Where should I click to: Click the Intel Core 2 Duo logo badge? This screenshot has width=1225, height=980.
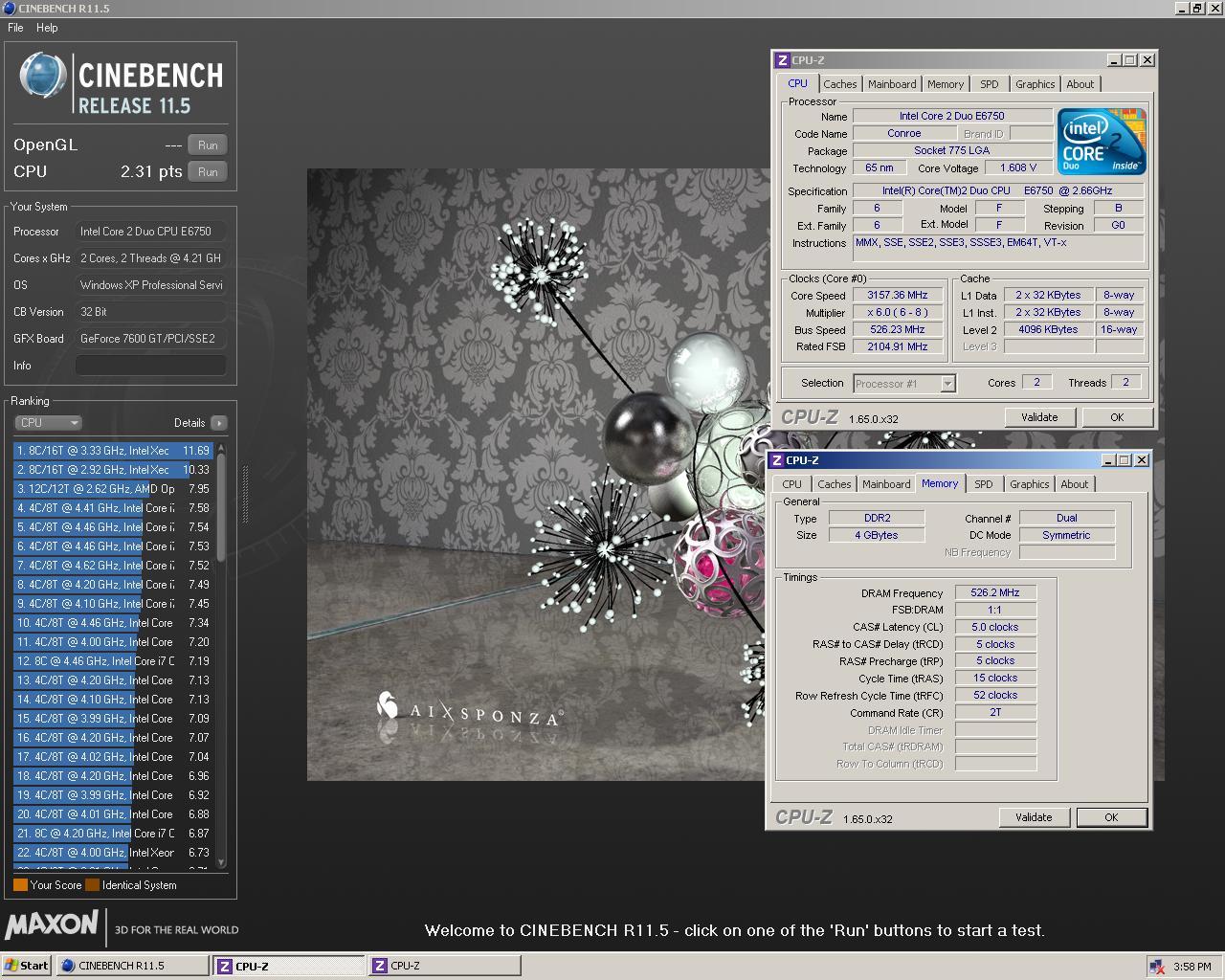pos(1102,142)
